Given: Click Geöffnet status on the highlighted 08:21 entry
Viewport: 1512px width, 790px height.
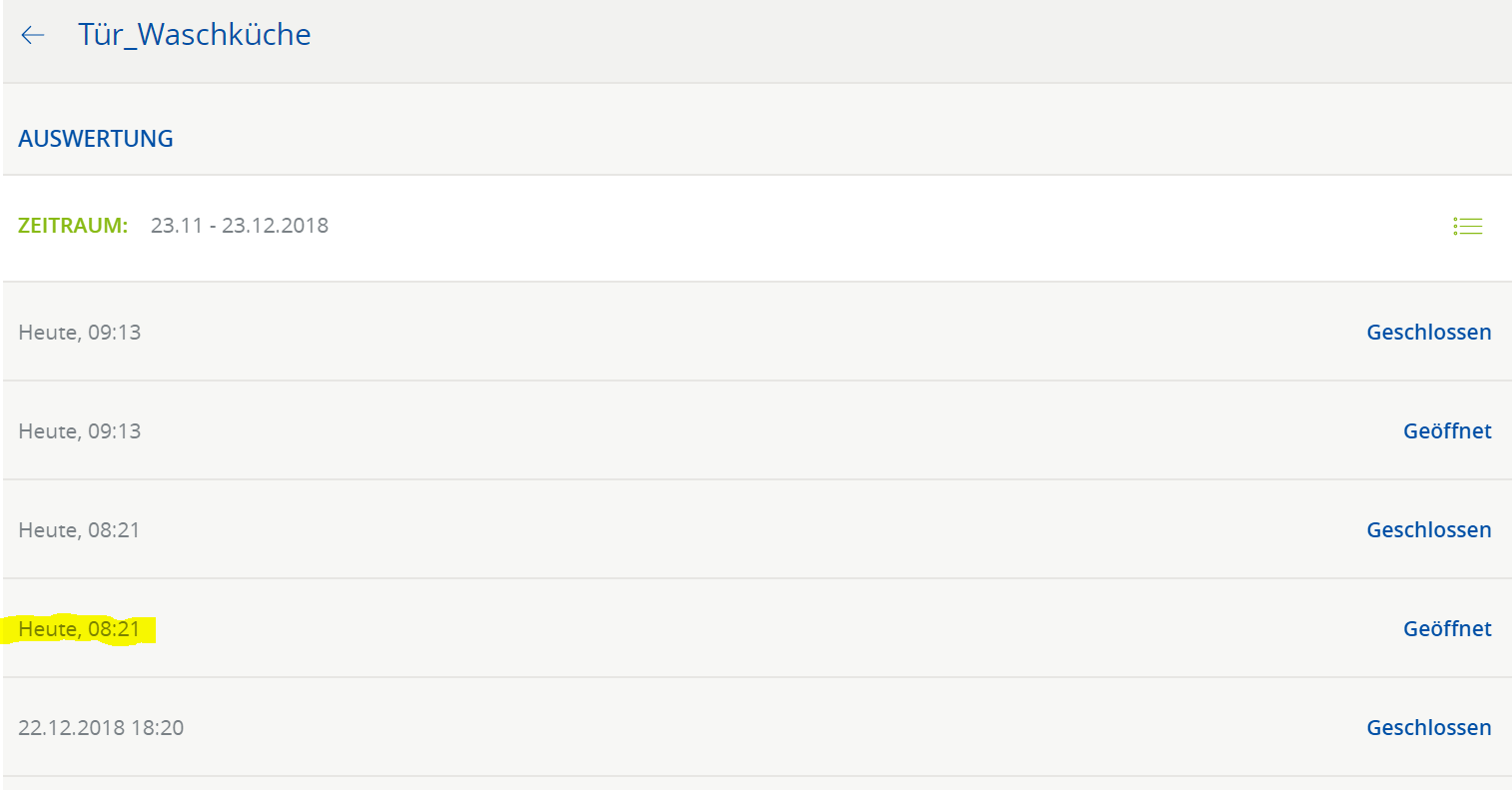Looking at the screenshot, I should pos(1447,629).
